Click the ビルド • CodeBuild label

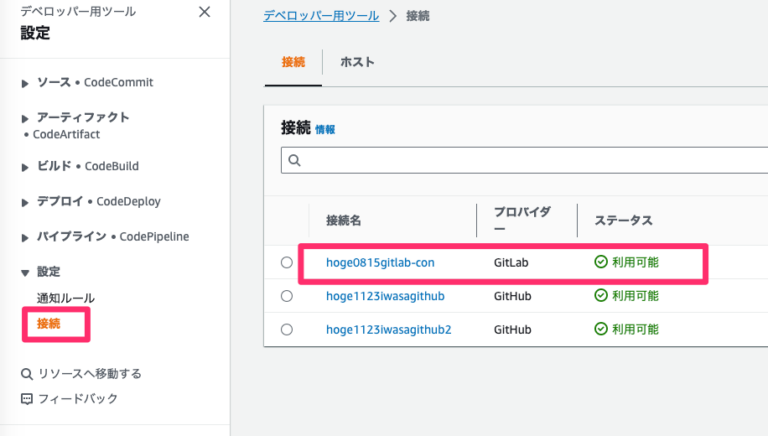[x=88, y=166]
